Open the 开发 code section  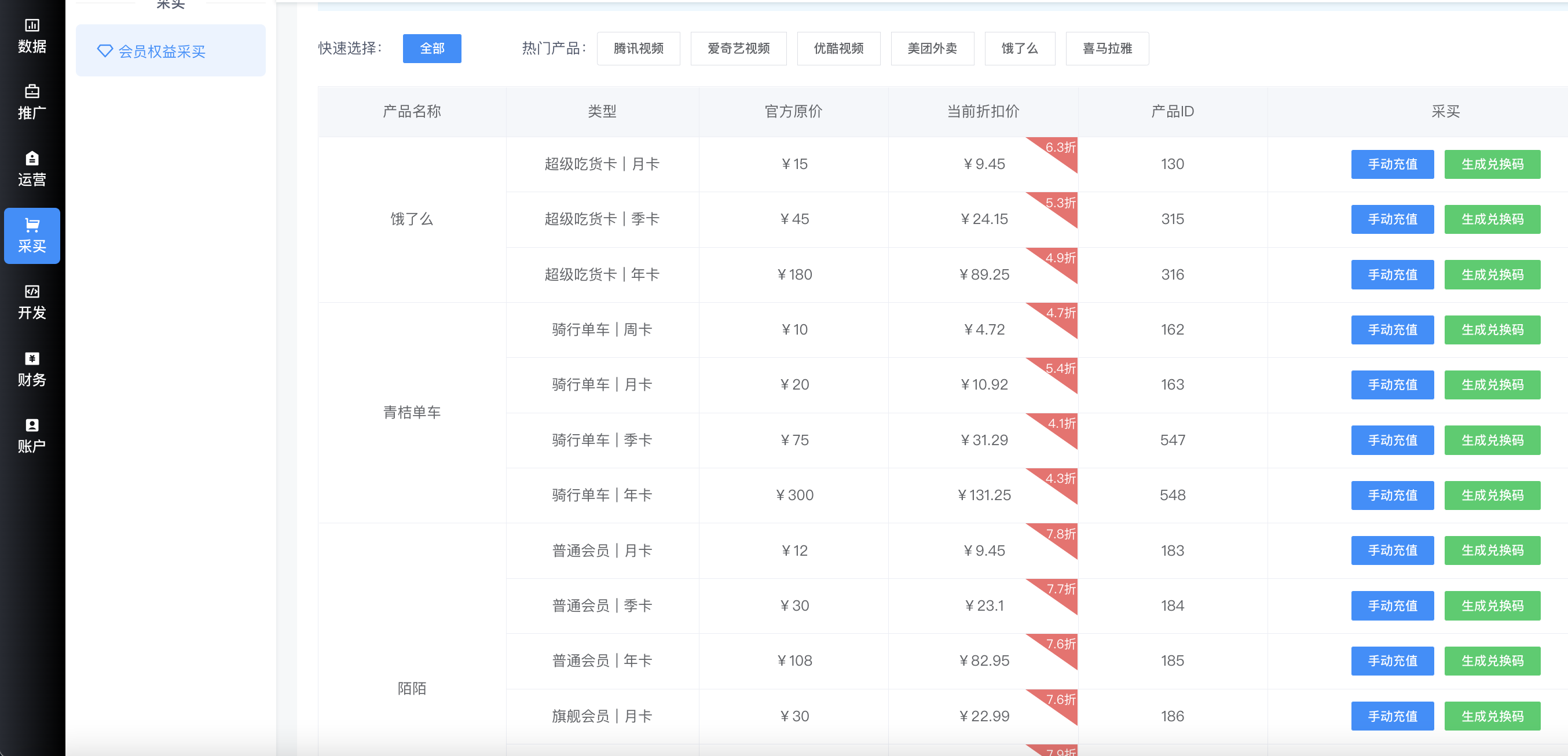pyautogui.click(x=32, y=302)
